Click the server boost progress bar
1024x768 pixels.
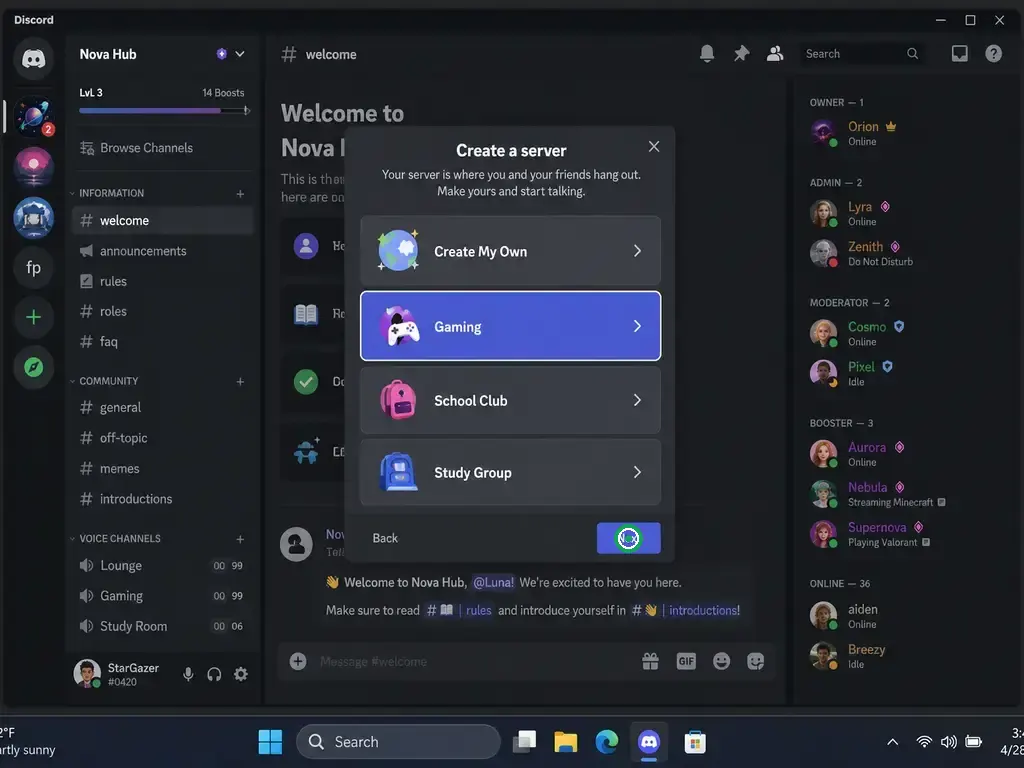click(x=165, y=110)
